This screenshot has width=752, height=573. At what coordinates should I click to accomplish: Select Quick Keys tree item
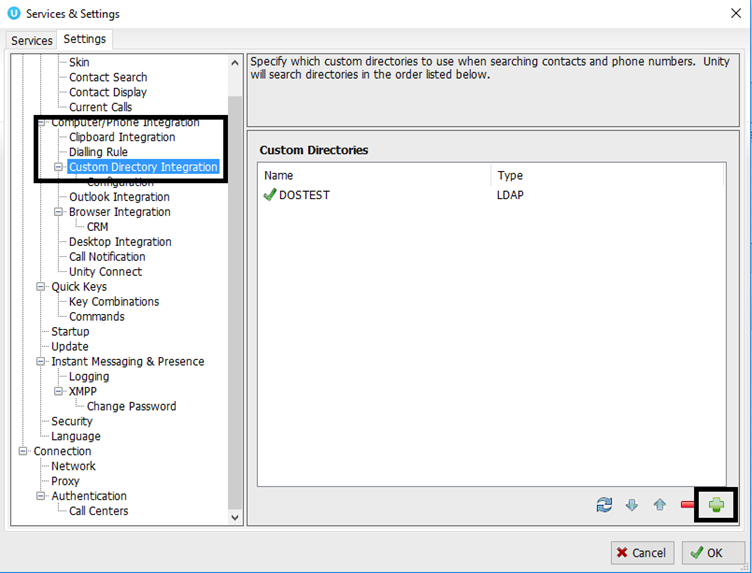(79, 286)
